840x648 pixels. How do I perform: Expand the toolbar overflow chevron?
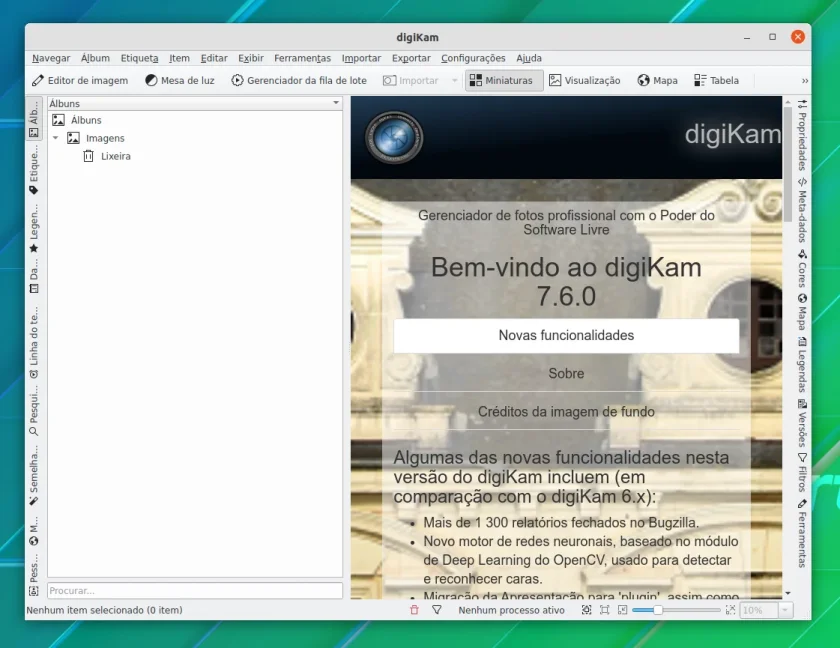coord(804,80)
